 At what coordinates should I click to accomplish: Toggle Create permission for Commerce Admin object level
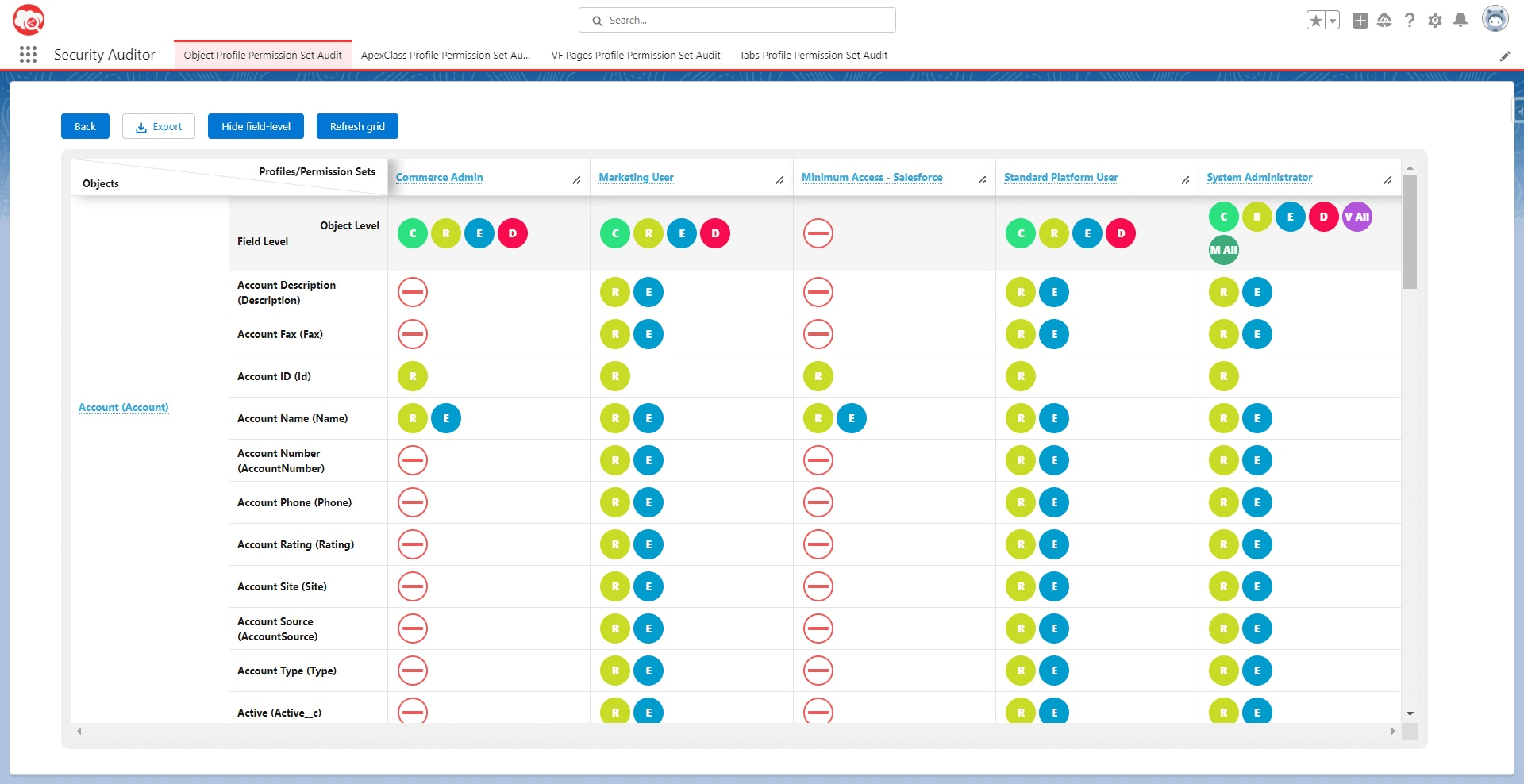[413, 233]
